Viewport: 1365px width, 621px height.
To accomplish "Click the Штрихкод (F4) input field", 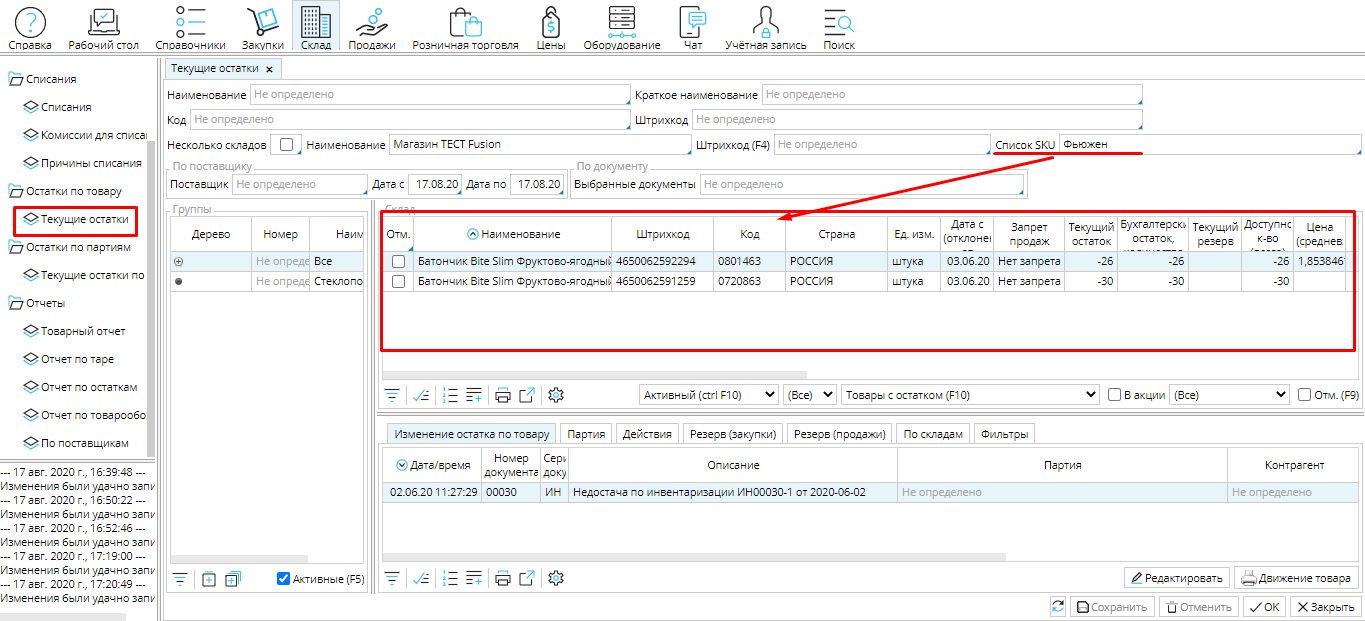I will pyautogui.click(x=880, y=145).
